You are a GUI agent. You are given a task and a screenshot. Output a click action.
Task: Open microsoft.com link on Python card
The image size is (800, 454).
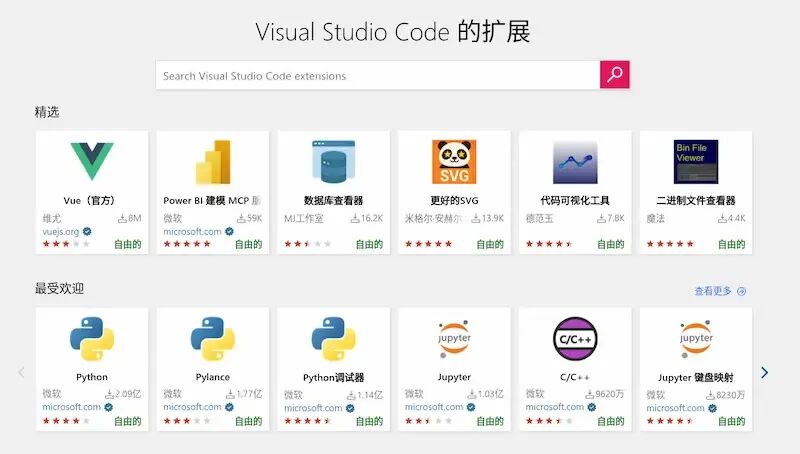click(x=71, y=407)
